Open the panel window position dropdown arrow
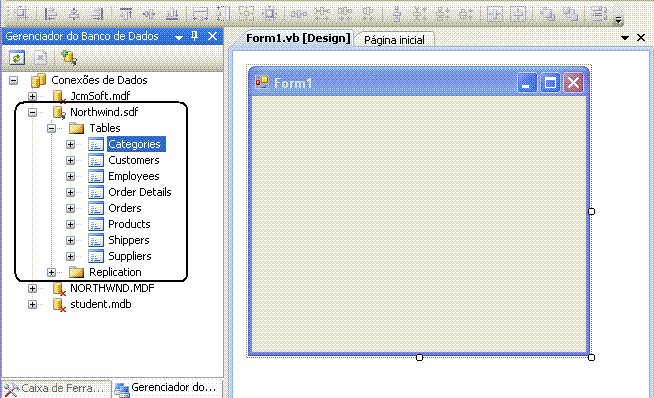Image resolution: width=654 pixels, height=398 pixels. [179, 38]
